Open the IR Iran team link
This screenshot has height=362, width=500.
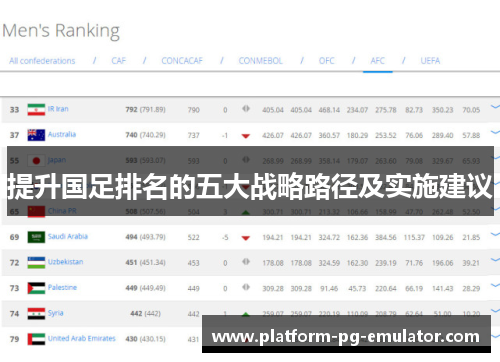coord(58,109)
